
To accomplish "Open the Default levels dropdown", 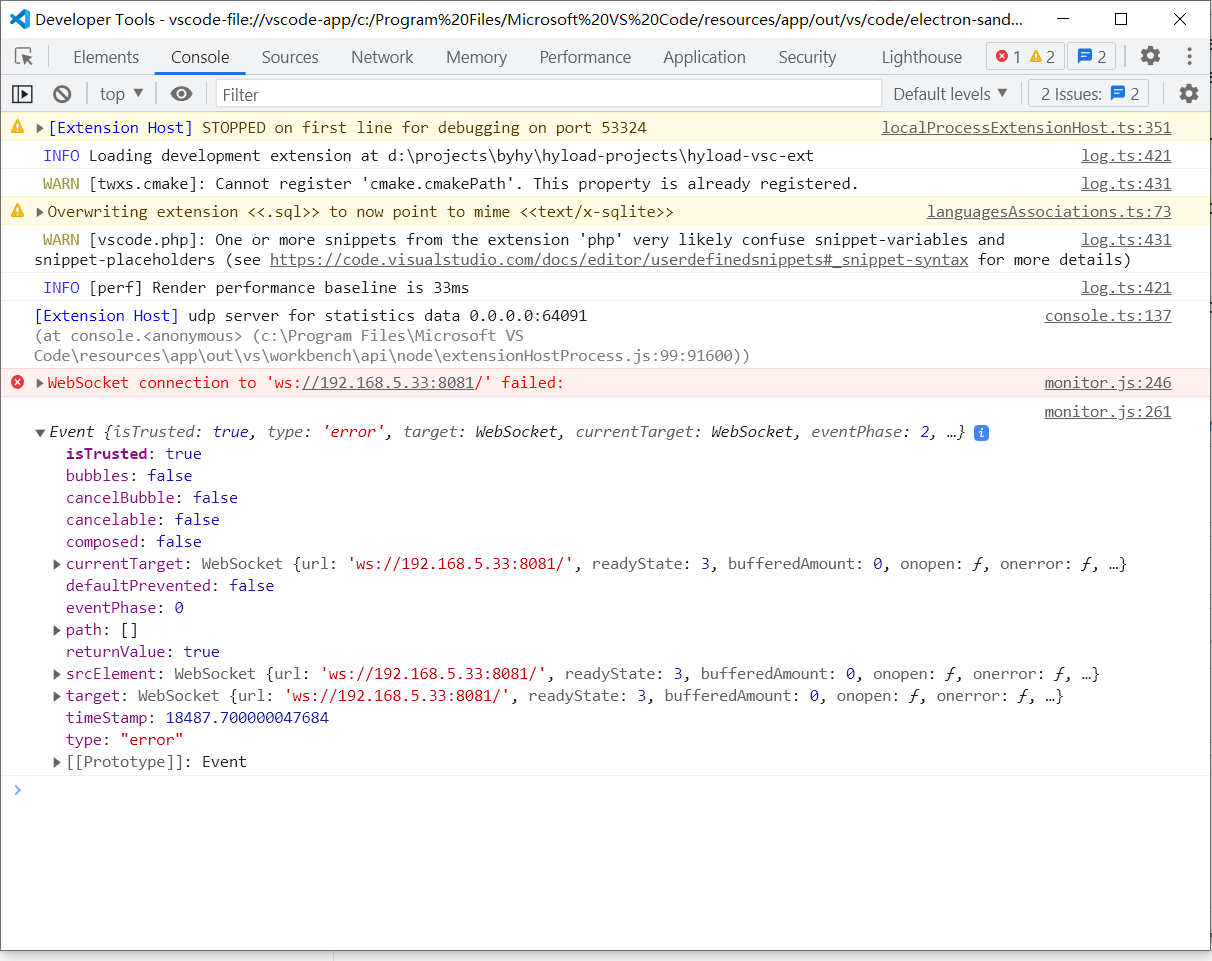I will (950, 94).
